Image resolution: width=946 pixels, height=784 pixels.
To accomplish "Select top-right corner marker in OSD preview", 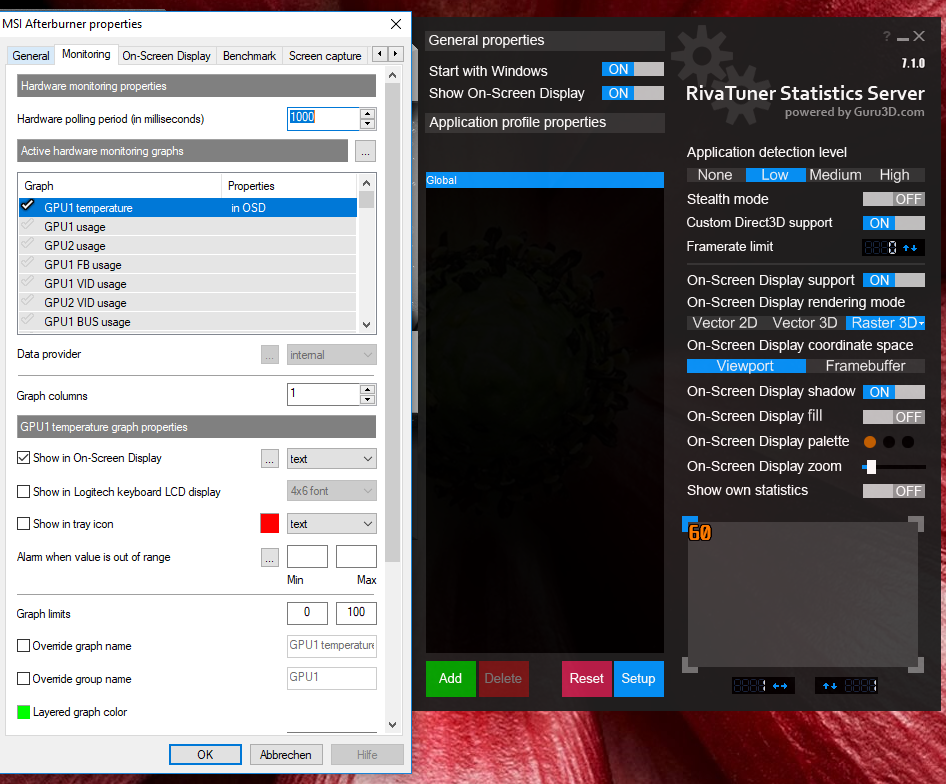I will click(x=916, y=524).
